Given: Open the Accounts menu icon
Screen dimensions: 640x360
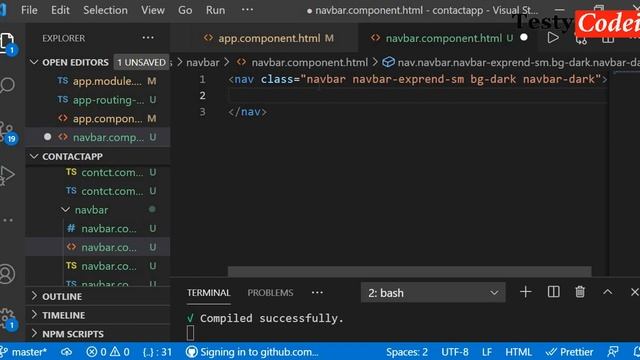Looking at the screenshot, I should pos(7,274).
